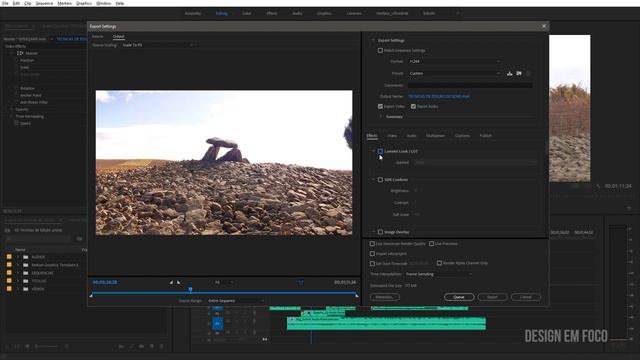Click the Set In Point marker icon
Screen dimensions: 640x360
click(171, 282)
